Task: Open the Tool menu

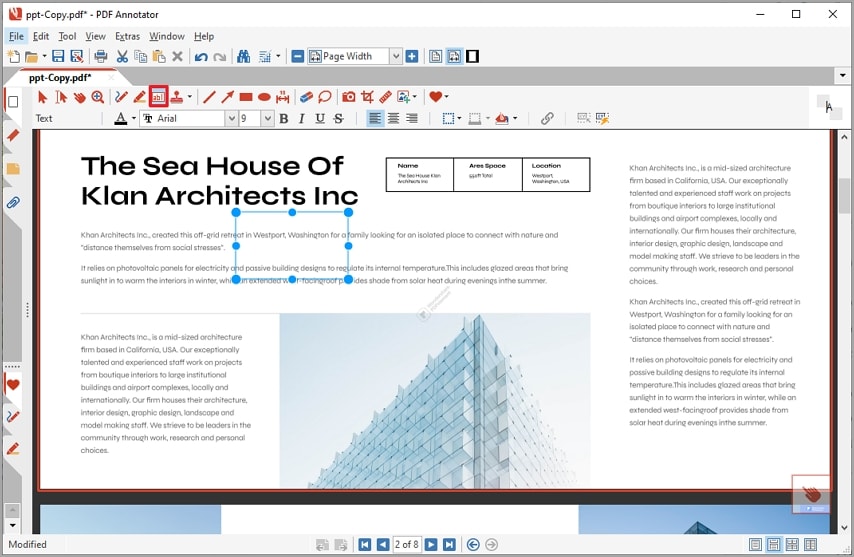Action: pyautogui.click(x=67, y=36)
